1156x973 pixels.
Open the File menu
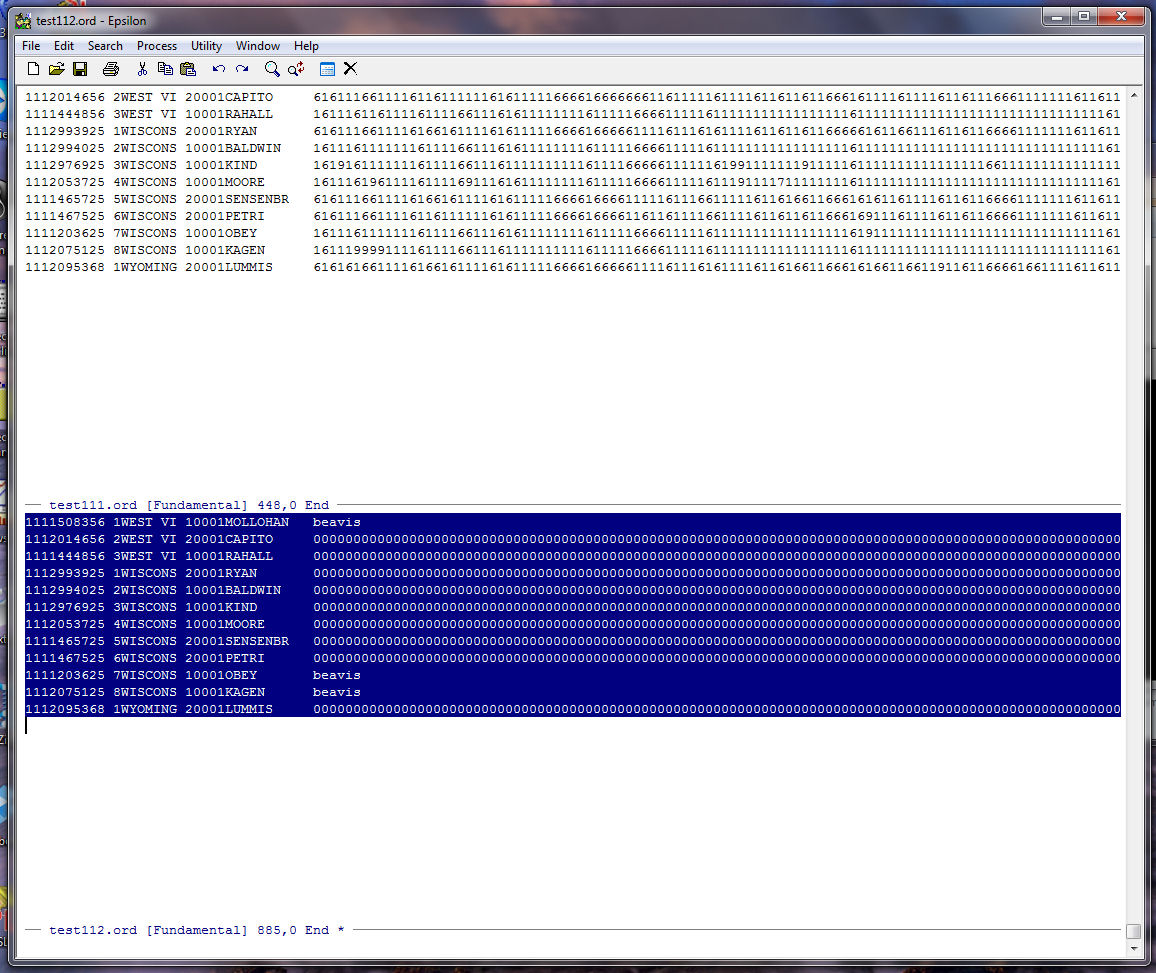[x=31, y=46]
